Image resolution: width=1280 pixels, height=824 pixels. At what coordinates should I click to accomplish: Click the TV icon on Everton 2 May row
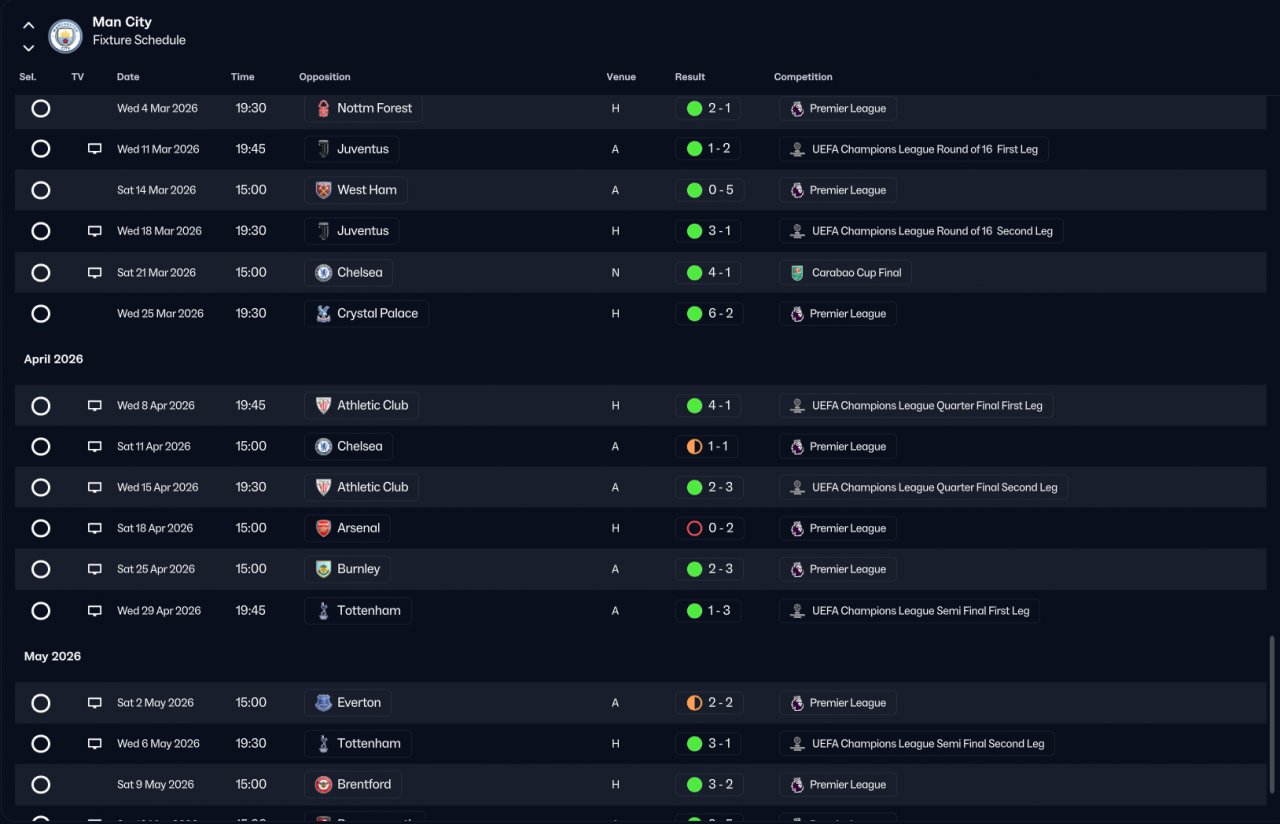click(x=95, y=703)
